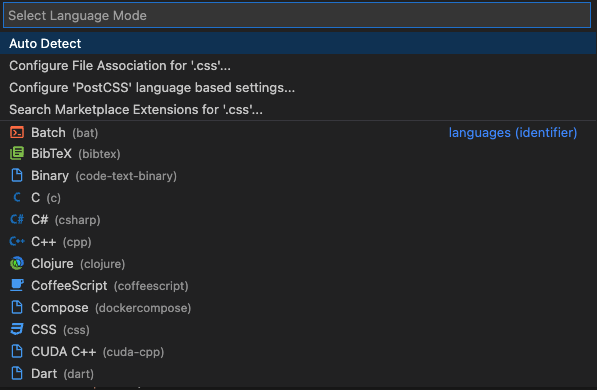
Task: Pick the CSS (css) language entry
Action: point(298,329)
